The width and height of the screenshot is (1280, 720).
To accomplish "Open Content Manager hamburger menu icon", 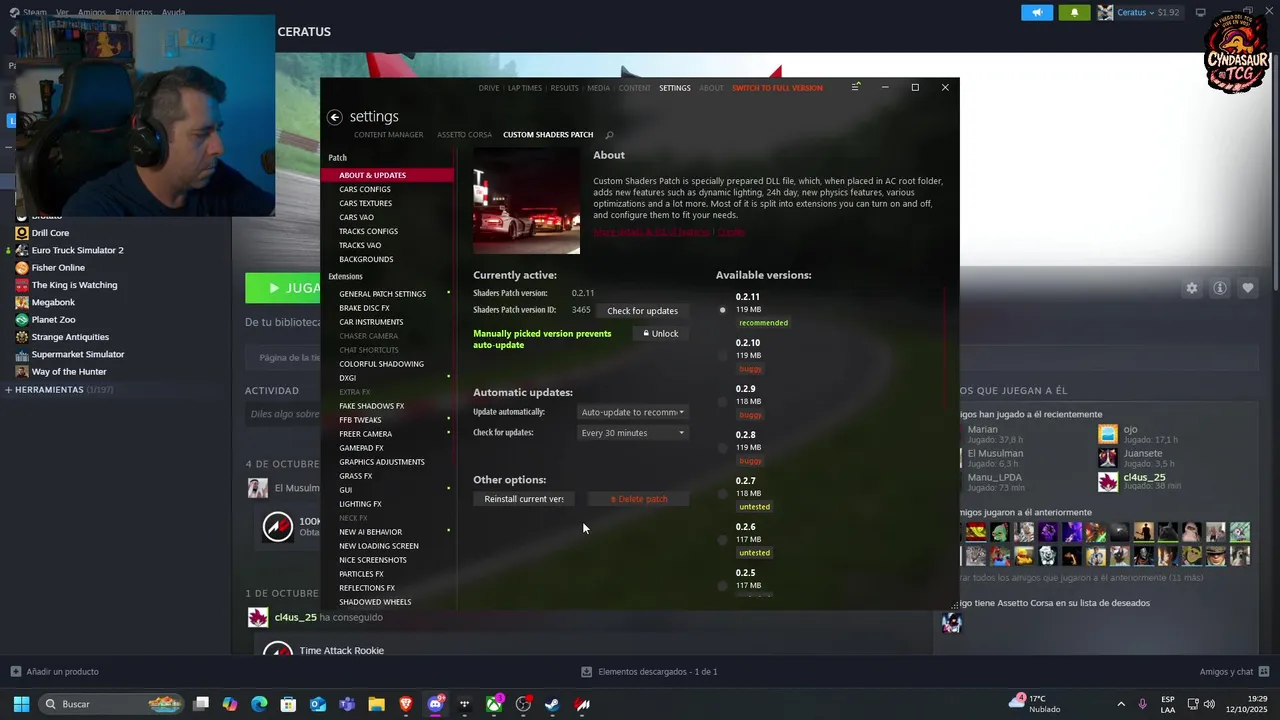I will click(855, 87).
